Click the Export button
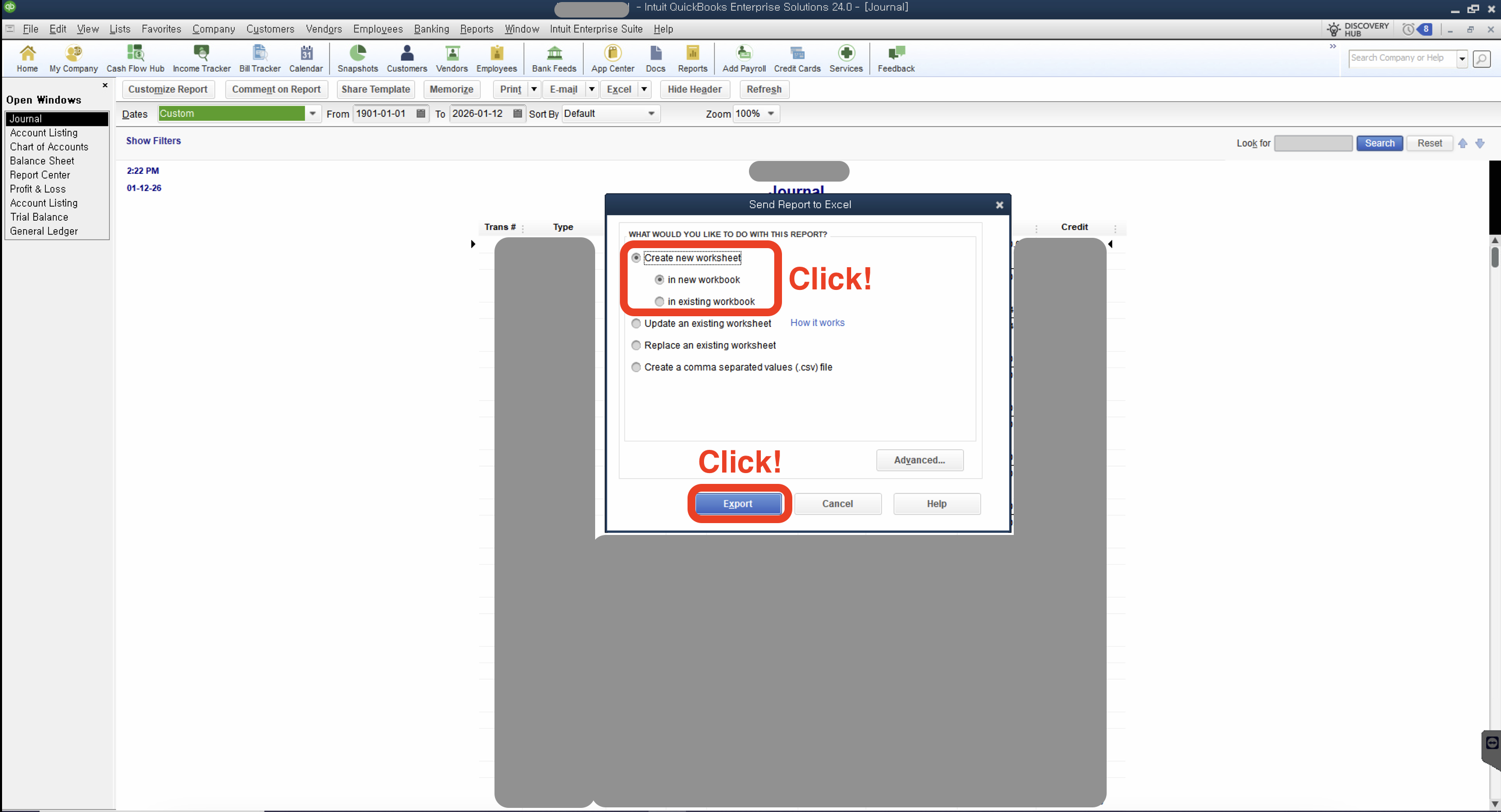 738,504
